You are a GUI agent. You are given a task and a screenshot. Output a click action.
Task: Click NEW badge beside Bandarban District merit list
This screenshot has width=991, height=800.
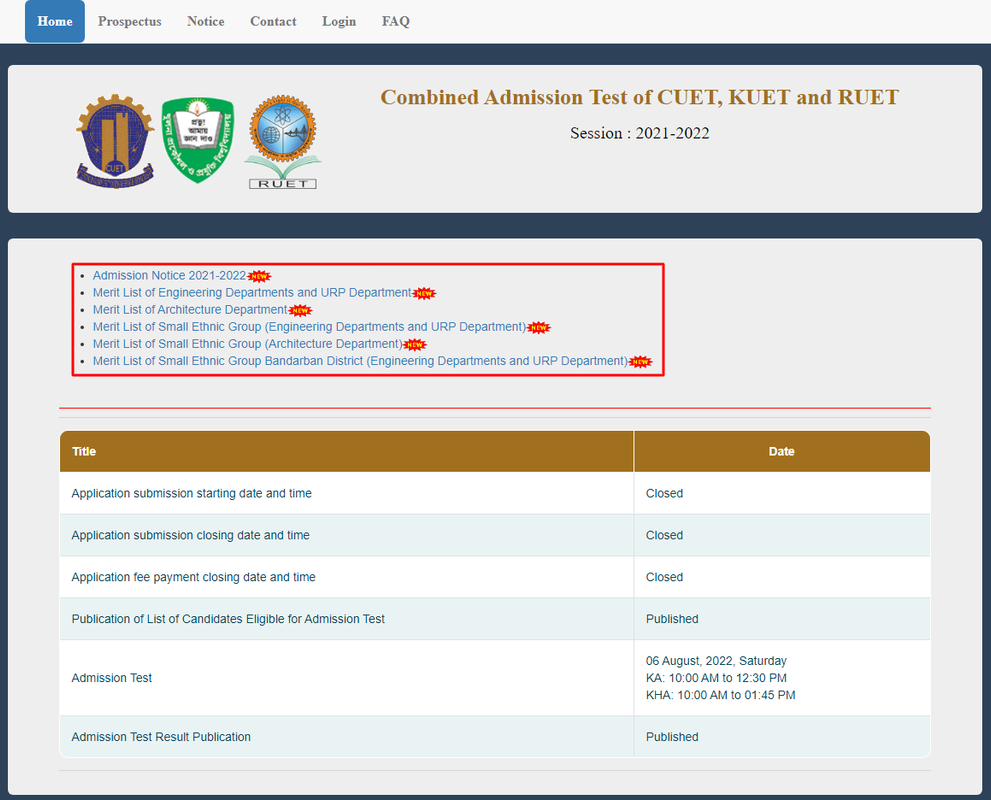[x=640, y=361]
